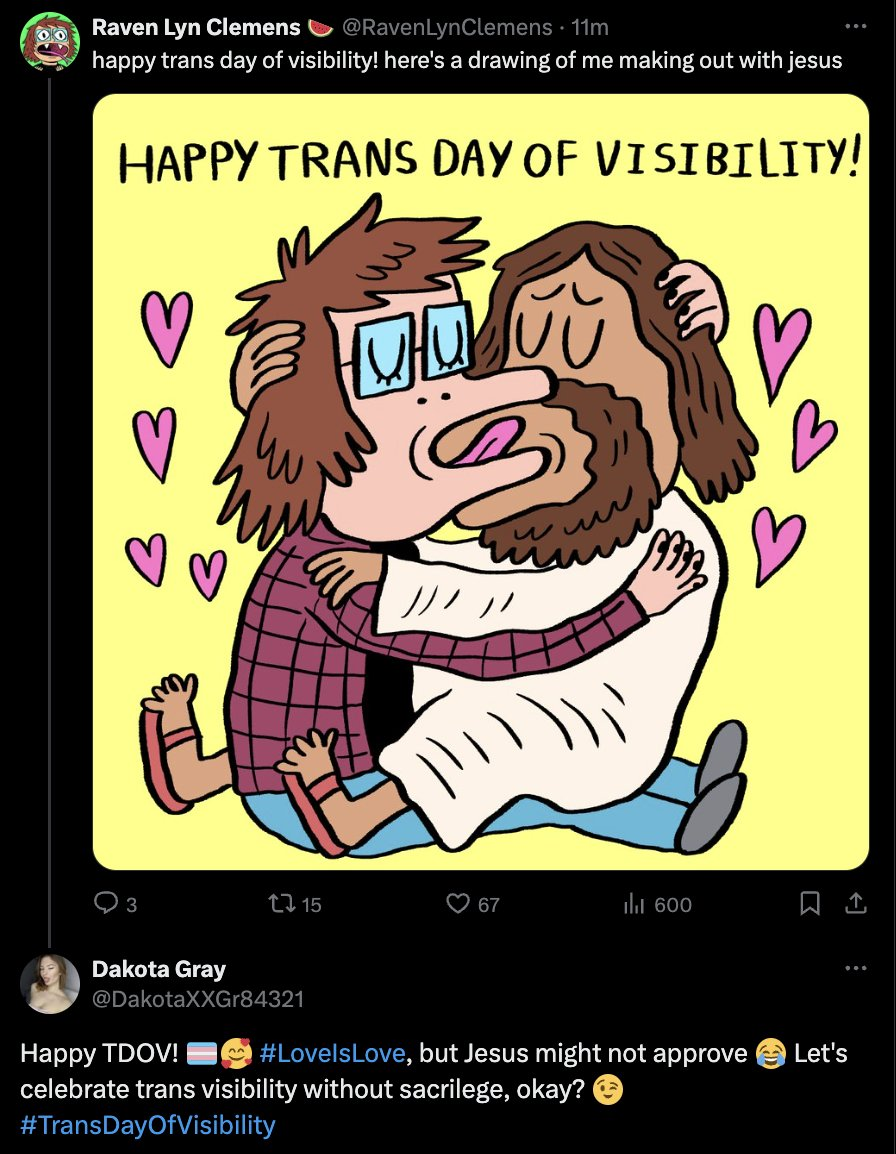Image resolution: width=896 pixels, height=1154 pixels.
Task: Click the Raven Lyn Clemens display name
Action: [196, 27]
